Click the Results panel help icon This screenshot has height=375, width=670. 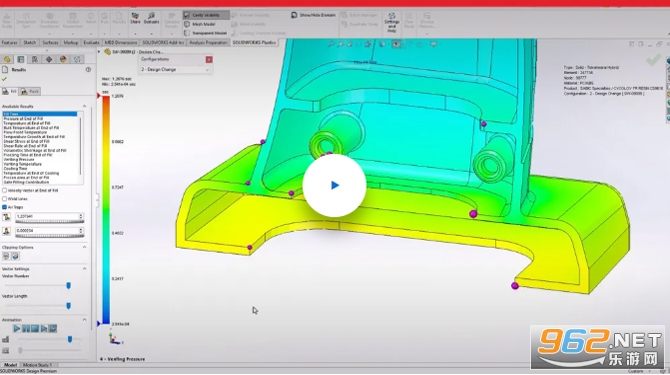88,70
